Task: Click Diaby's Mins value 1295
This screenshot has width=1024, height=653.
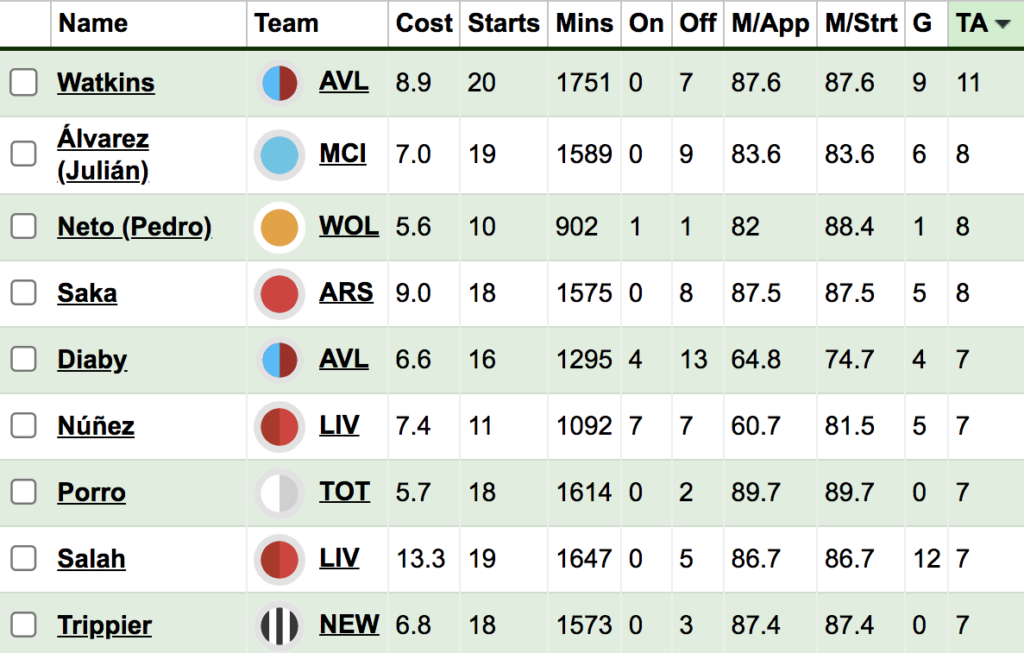Action: (584, 360)
